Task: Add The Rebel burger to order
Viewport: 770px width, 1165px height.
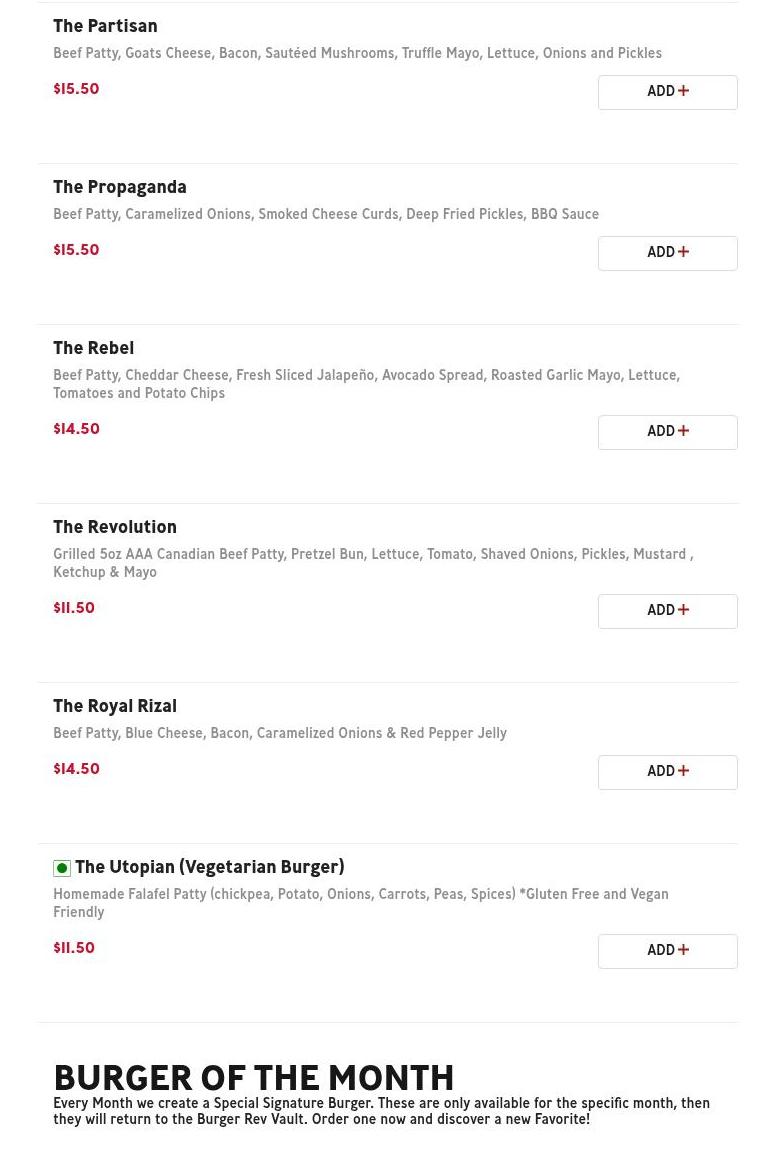Action: coord(667,432)
